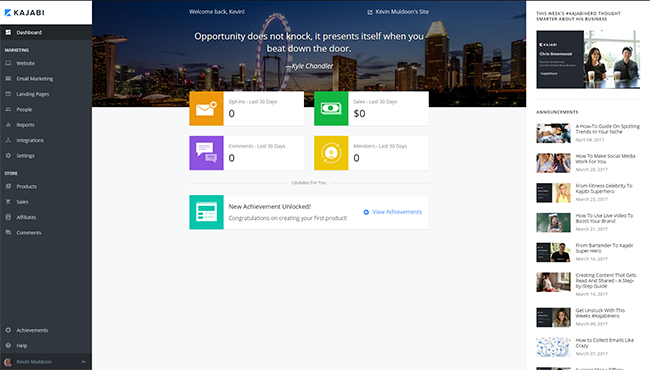Click thumbnail for Social Media article

click(x=553, y=163)
